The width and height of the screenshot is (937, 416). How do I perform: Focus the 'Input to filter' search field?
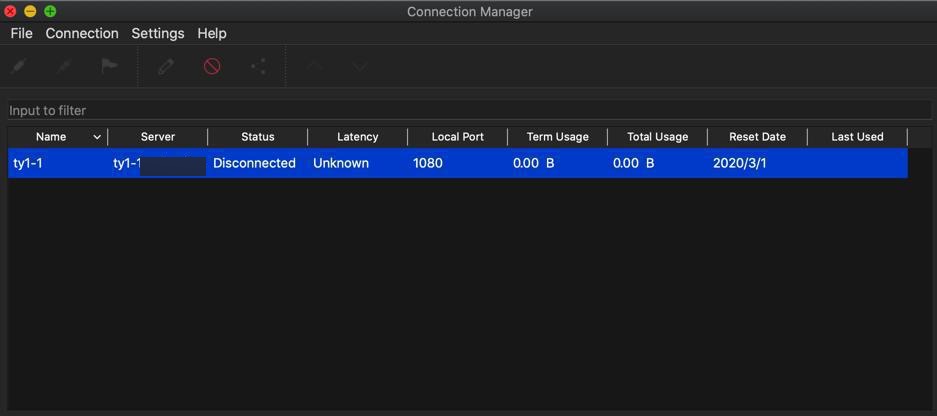pos(468,110)
